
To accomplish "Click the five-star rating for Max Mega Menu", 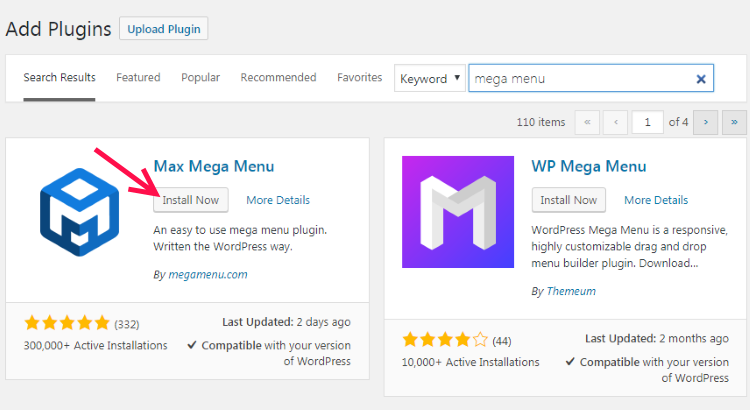I will click(67, 323).
